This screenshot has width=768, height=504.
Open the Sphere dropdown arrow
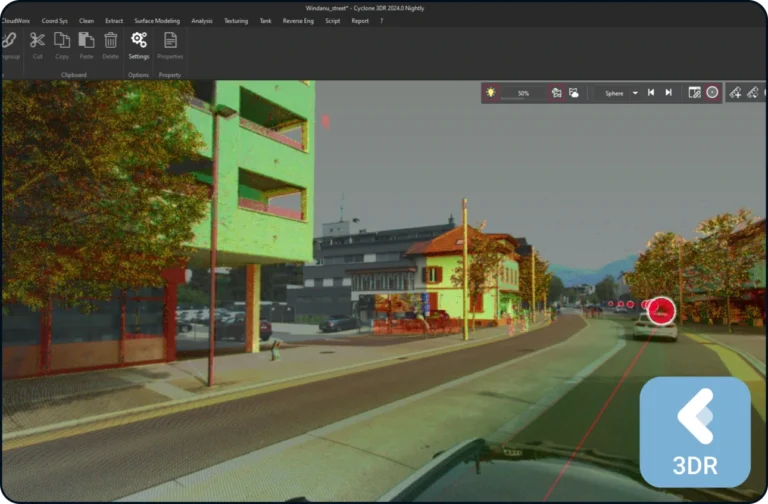pyautogui.click(x=635, y=93)
